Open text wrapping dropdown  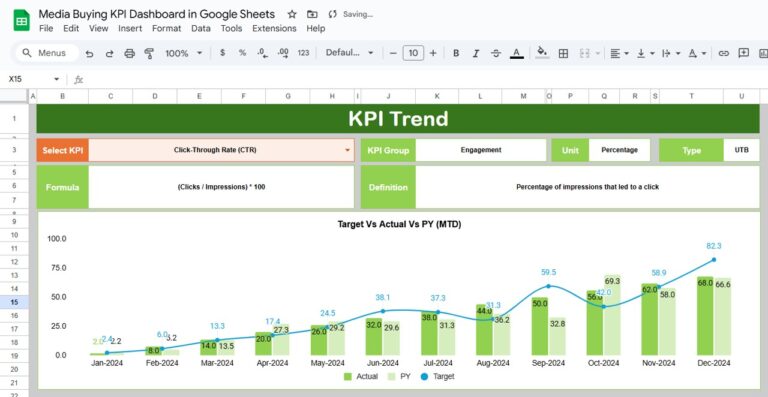point(671,53)
